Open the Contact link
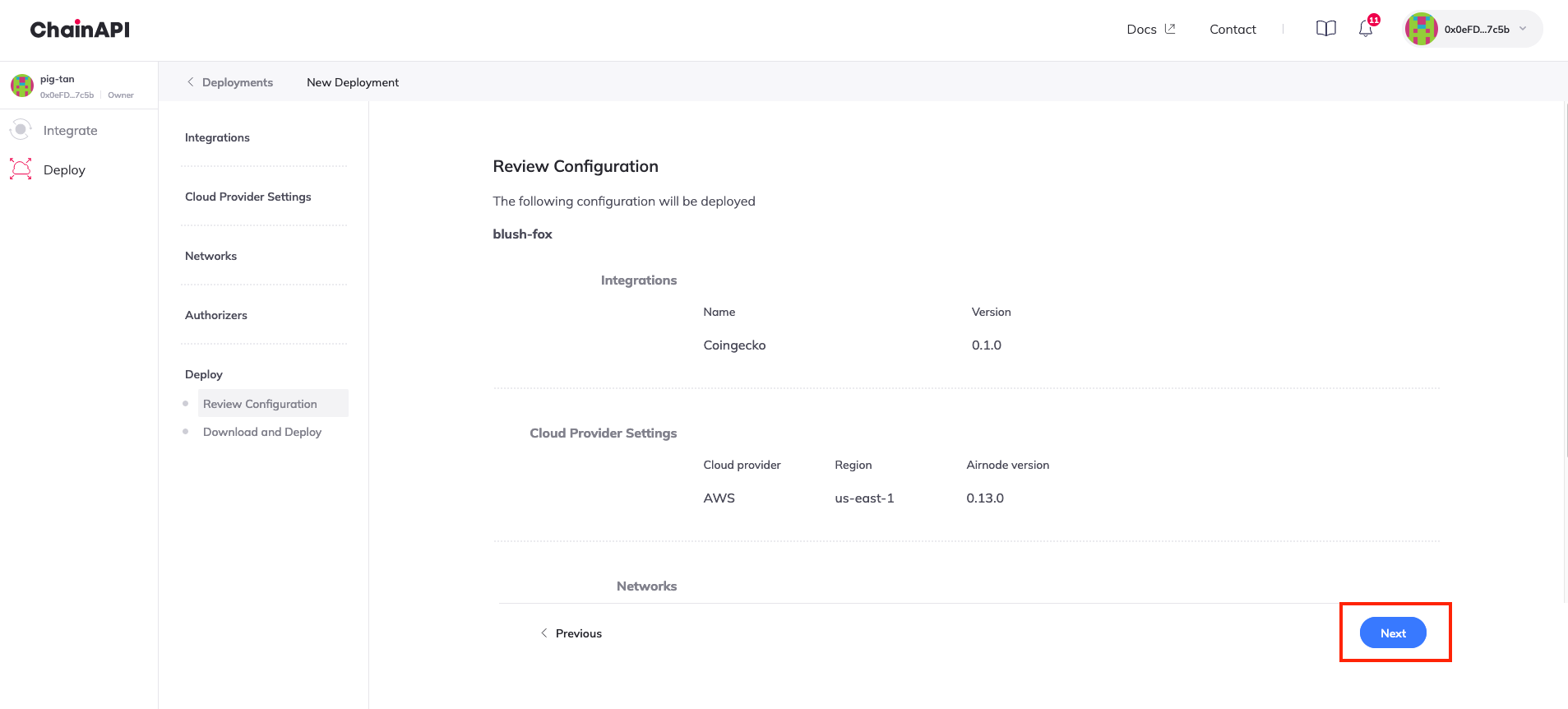The width and height of the screenshot is (1568, 709). pyautogui.click(x=1233, y=30)
